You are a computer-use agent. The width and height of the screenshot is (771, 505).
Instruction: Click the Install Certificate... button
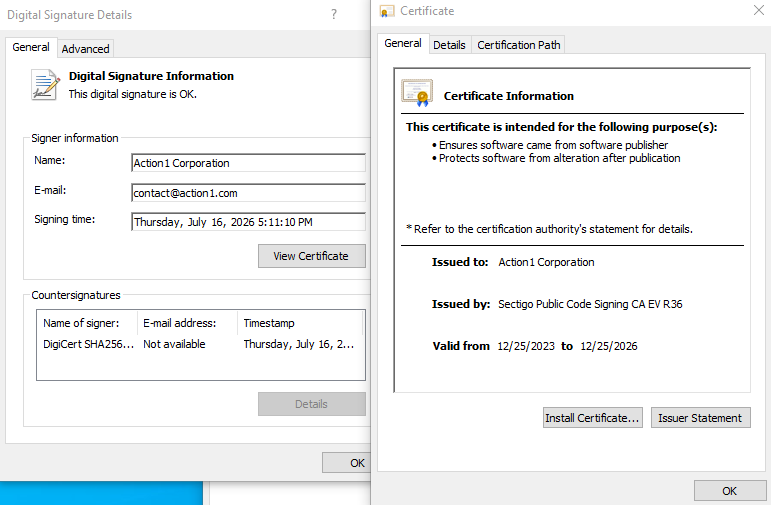pos(593,417)
